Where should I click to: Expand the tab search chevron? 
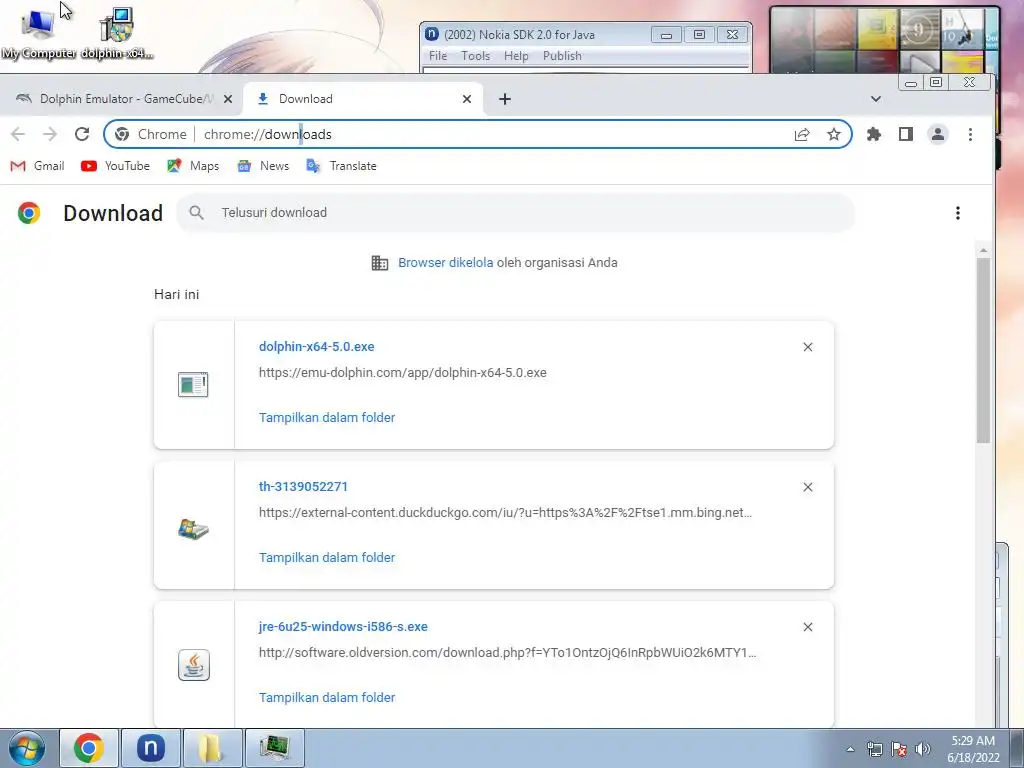[876, 99]
